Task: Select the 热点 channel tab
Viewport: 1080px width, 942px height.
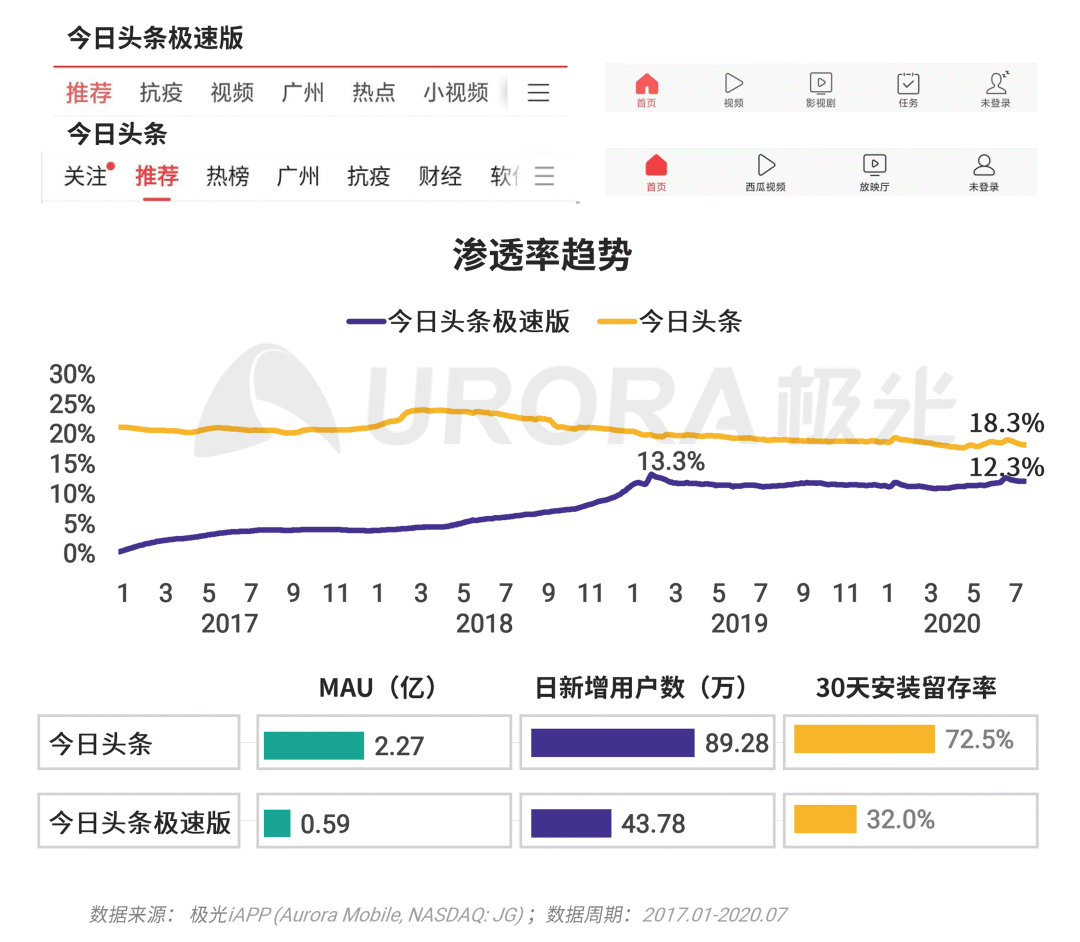Action: coord(374,93)
